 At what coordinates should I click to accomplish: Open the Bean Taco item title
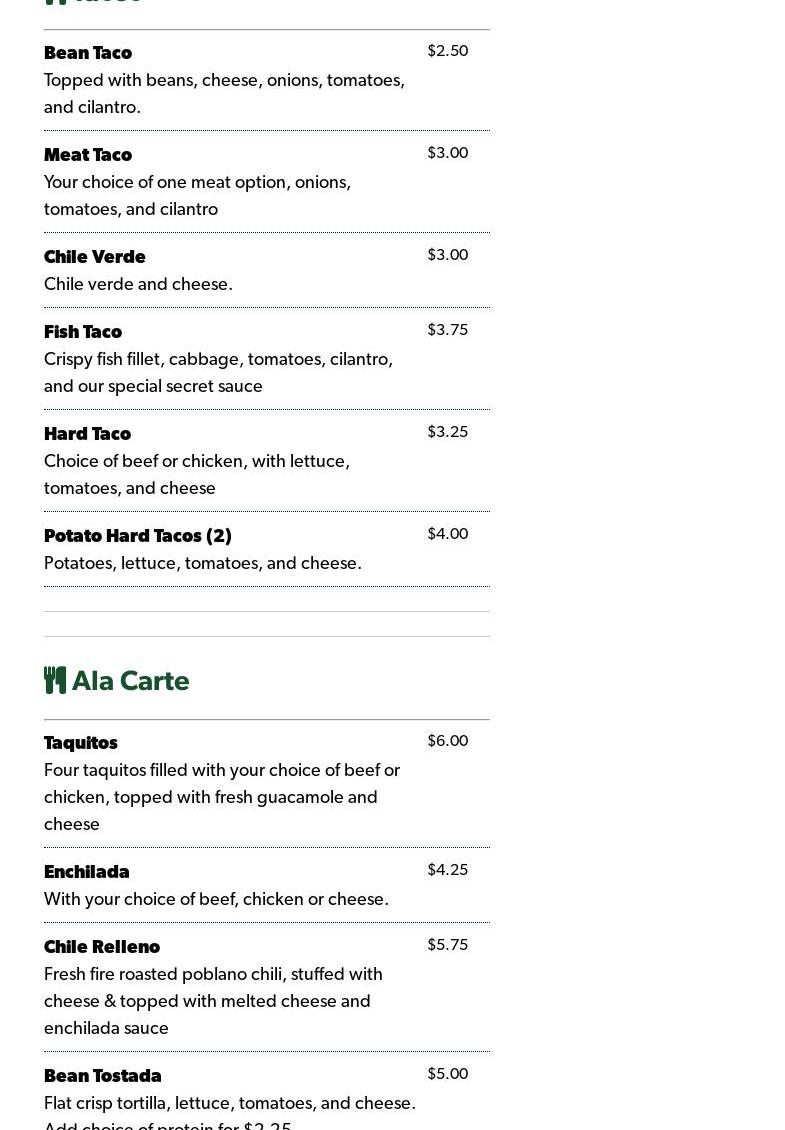(88, 53)
